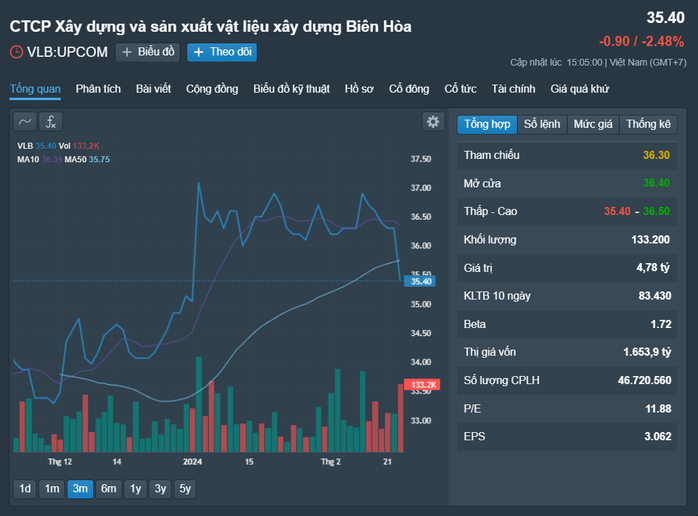Image resolution: width=698 pixels, height=516 pixels.
Task: Click the blue 35.40 price marker on axis
Action: [420, 281]
